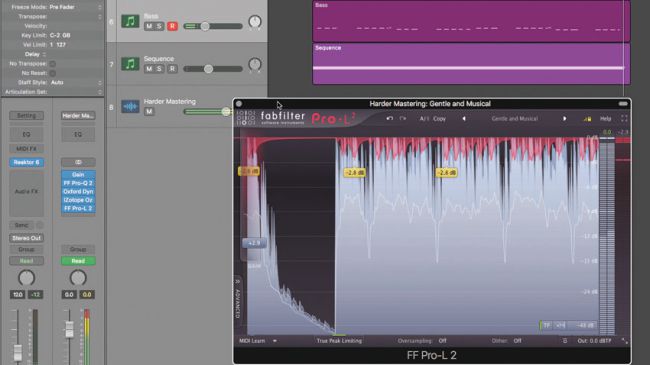
Task: Open the MIDI Learn dropdown arrow
Action: point(275,341)
